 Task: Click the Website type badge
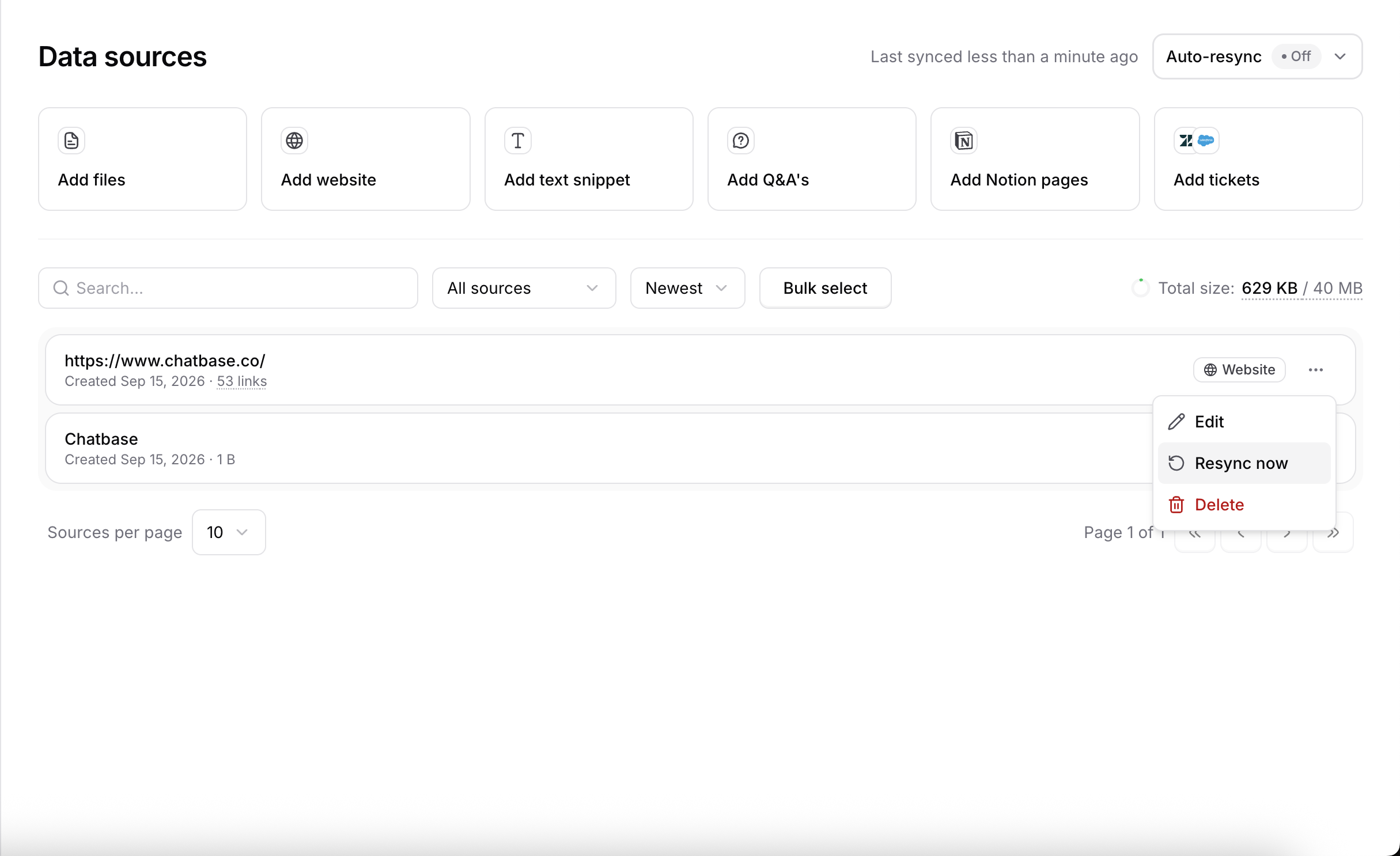coord(1239,370)
